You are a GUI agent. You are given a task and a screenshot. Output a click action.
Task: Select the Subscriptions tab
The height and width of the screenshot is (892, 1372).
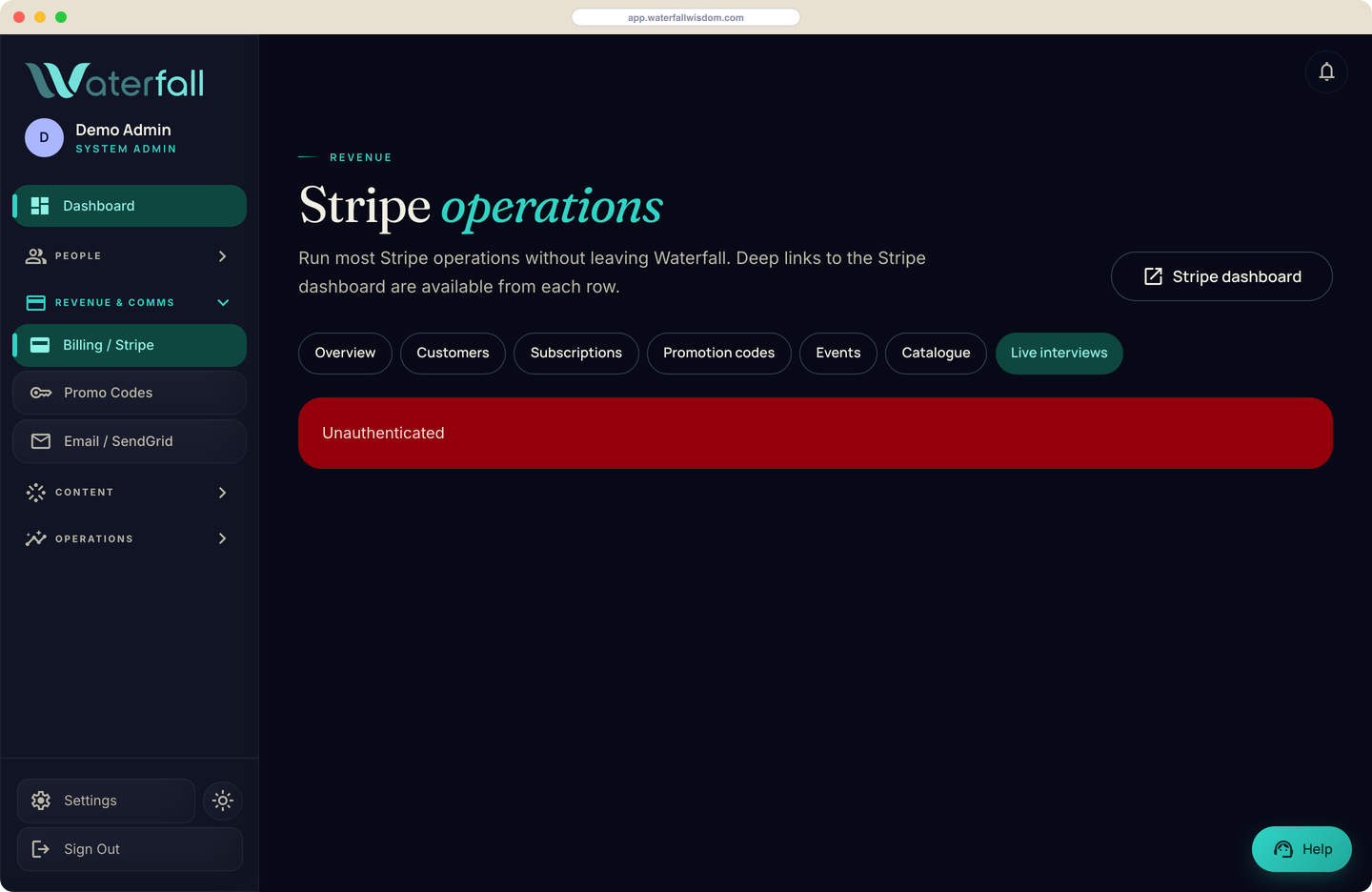[576, 354]
